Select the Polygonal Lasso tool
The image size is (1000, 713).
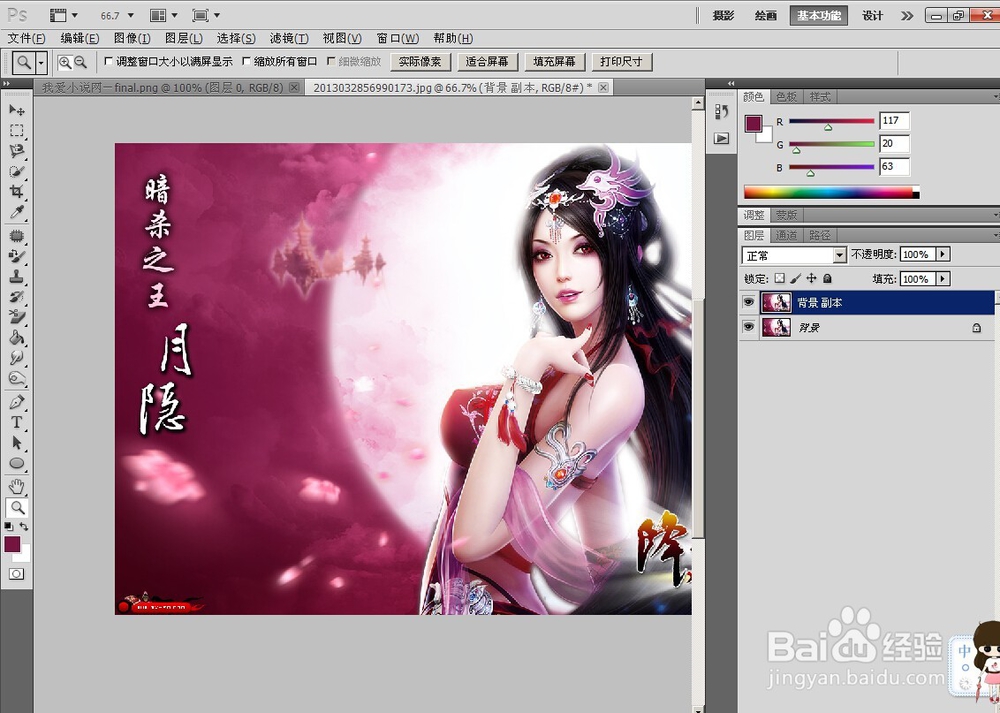[x=17, y=151]
